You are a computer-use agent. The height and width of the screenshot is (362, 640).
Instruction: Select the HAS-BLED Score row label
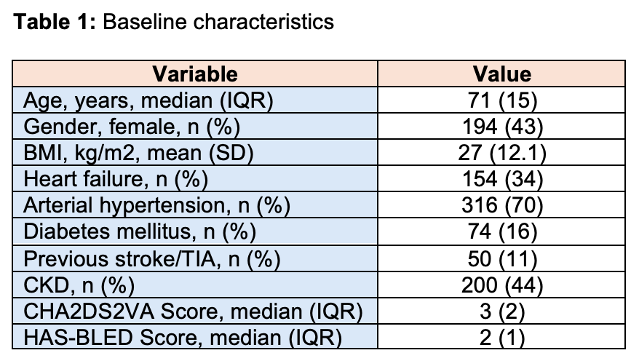click(x=195, y=337)
